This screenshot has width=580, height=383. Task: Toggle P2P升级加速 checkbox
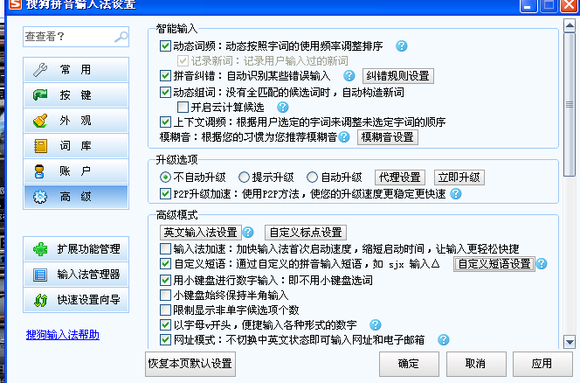[x=165, y=194]
